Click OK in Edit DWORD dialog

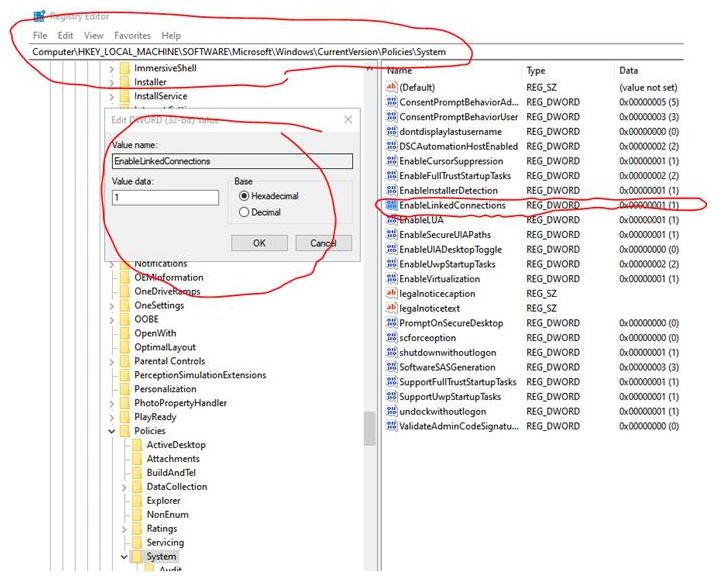coord(259,243)
